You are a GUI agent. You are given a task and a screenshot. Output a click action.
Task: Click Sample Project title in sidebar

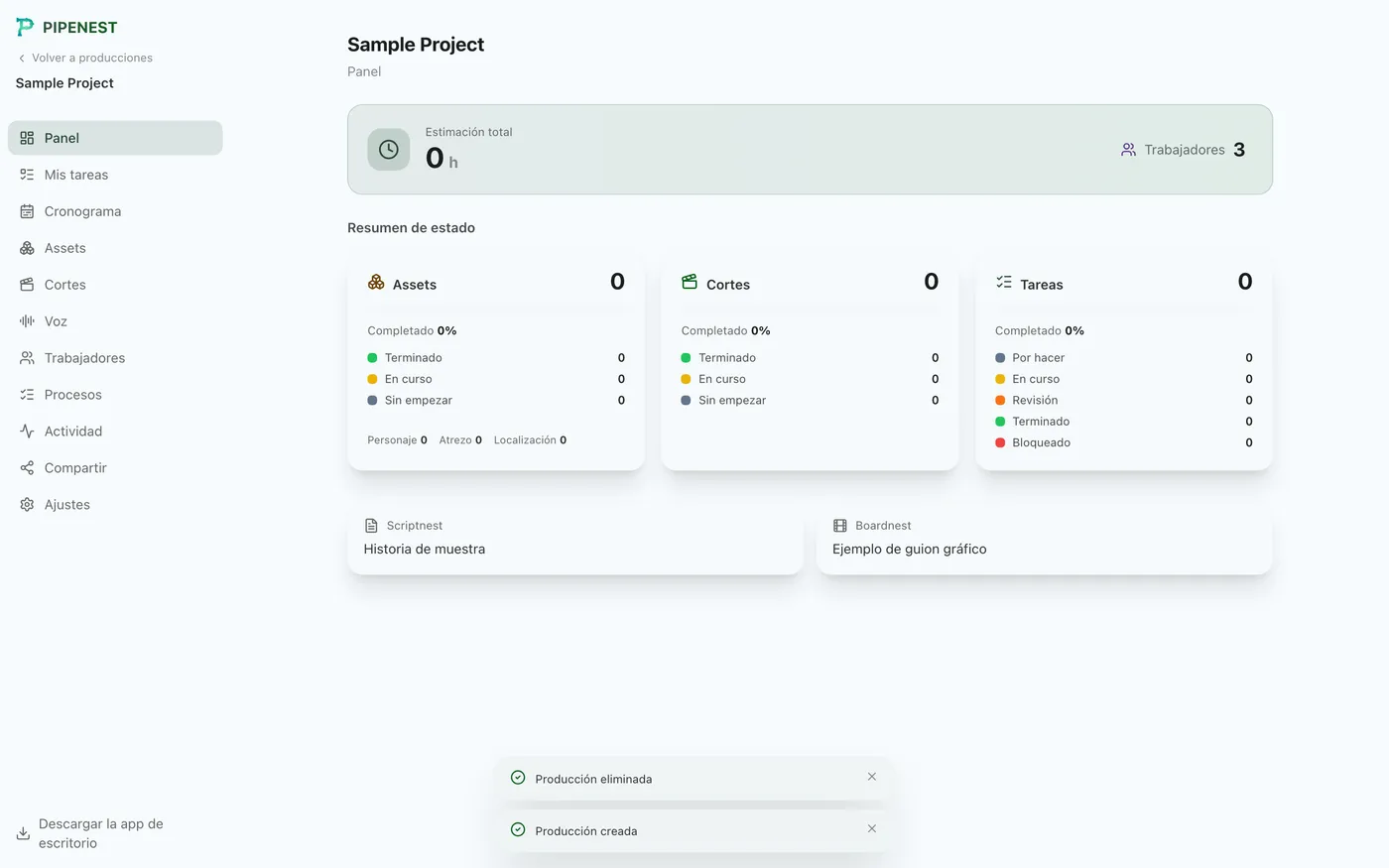(x=64, y=83)
